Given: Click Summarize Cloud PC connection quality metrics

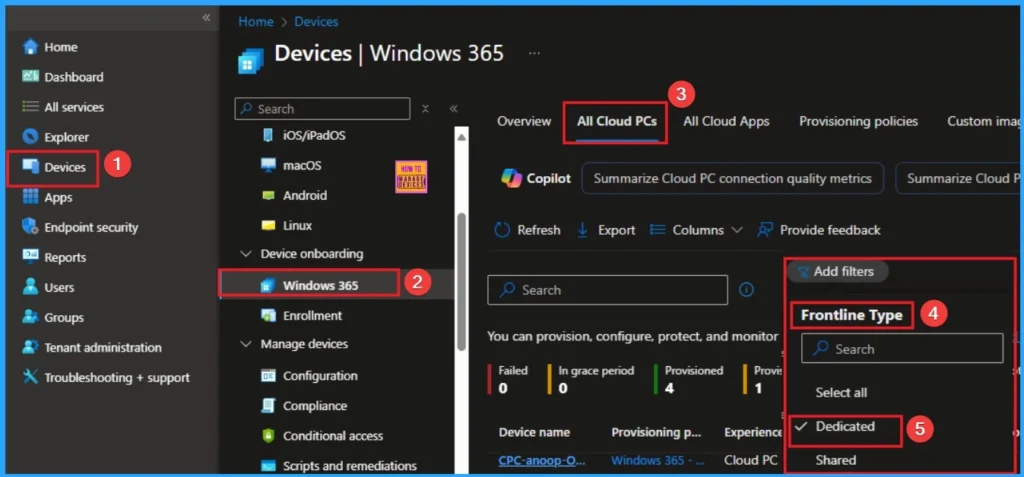Looking at the screenshot, I should (x=732, y=178).
